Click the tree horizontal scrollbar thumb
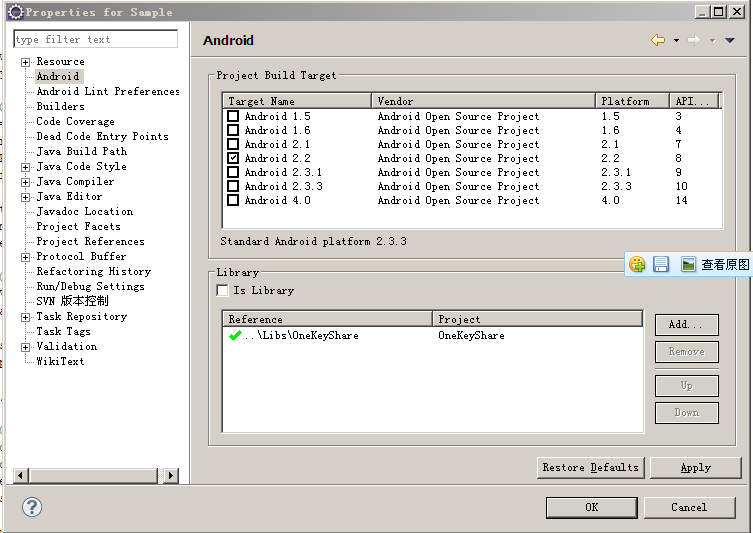Viewport: 753px width, 533px height. [93, 475]
